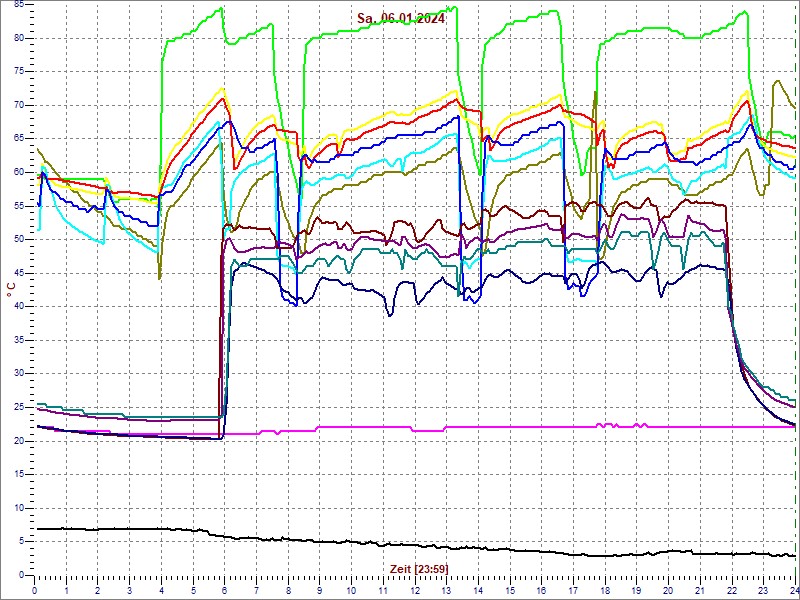
Task: Click hour 24 on the time axis
Action: pos(793,590)
